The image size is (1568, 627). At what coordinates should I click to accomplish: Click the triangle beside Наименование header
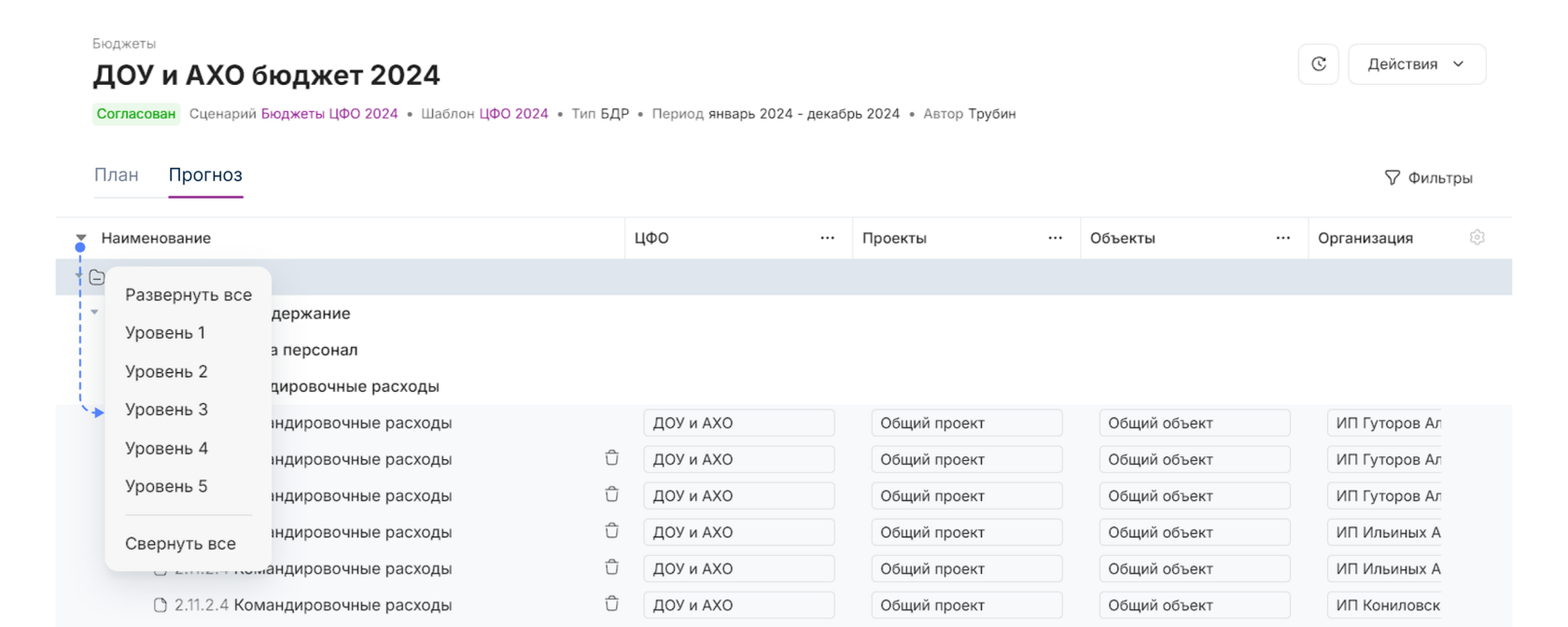coord(81,238)
